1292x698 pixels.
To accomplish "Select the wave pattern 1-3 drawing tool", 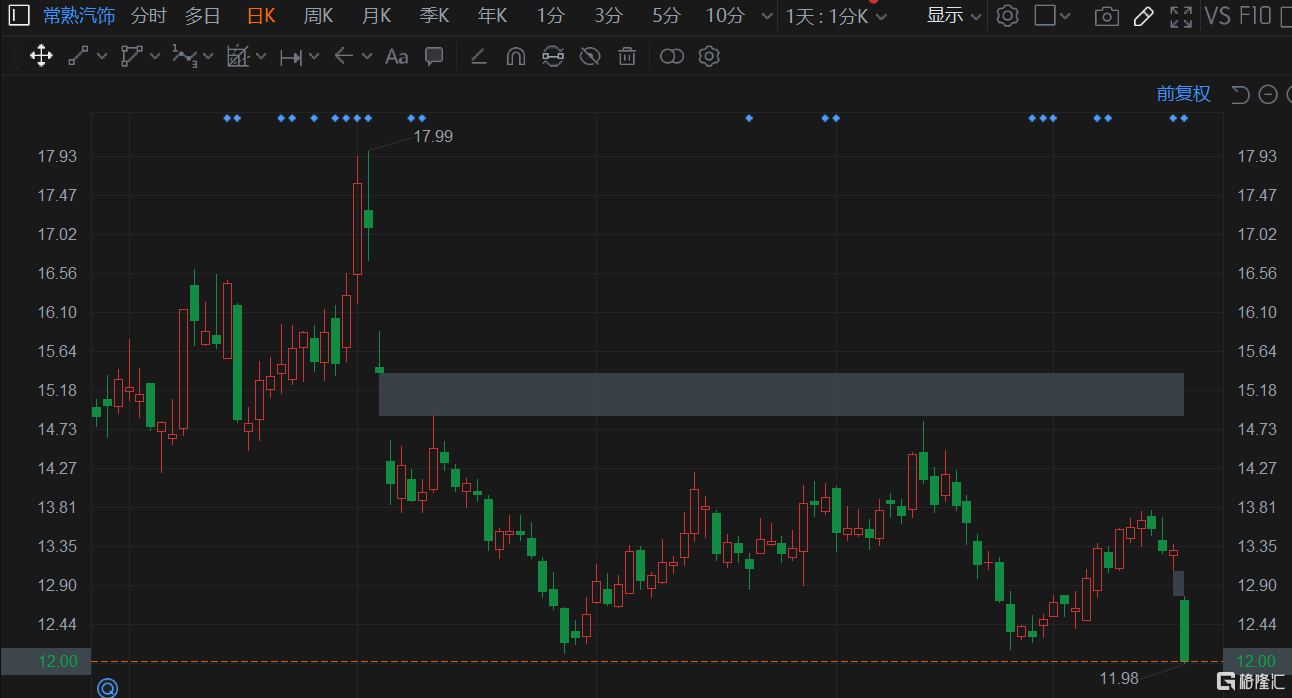I will coord(184,56).
